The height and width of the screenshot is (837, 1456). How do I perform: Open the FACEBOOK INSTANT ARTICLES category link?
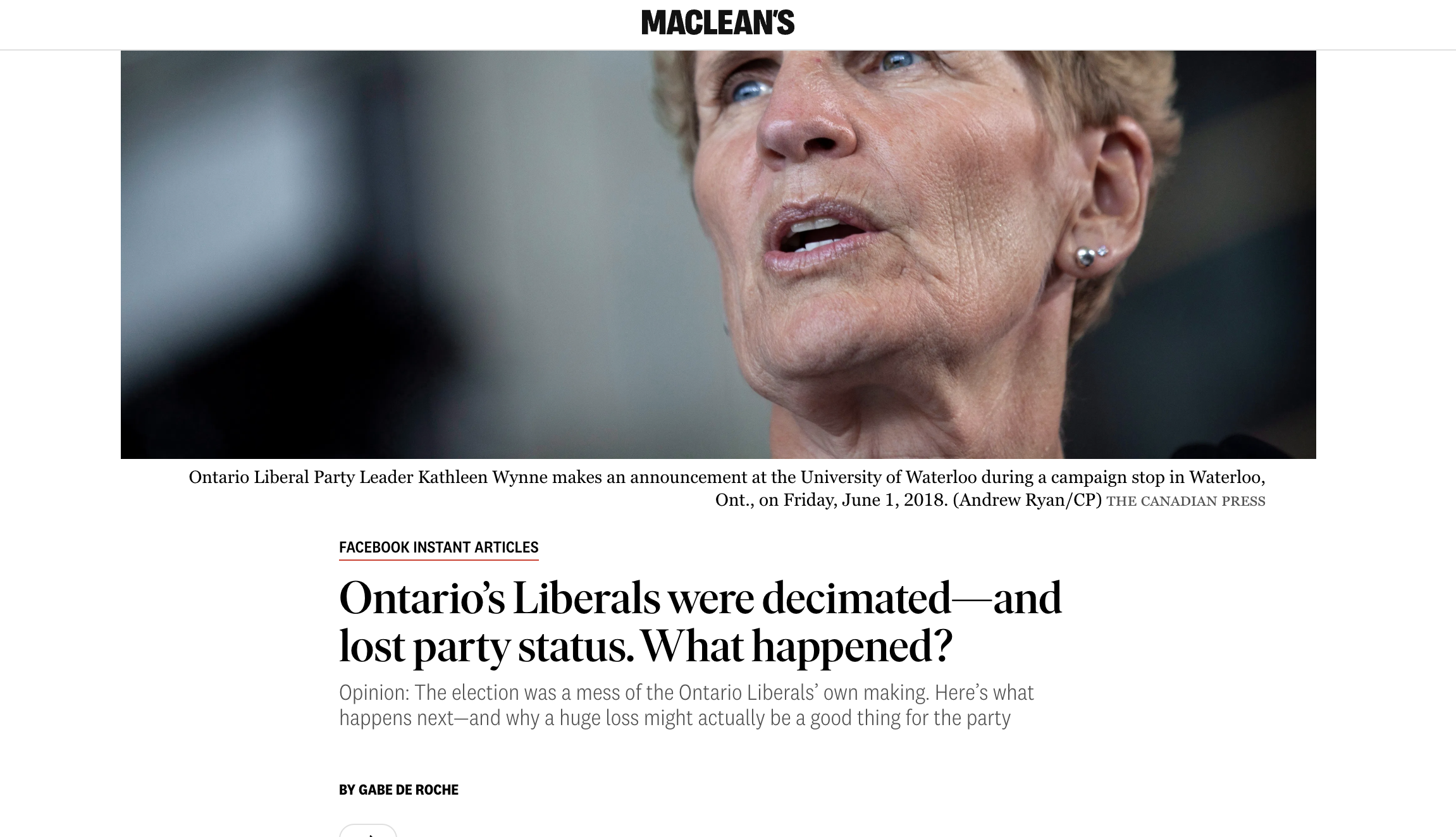[438, 547]
